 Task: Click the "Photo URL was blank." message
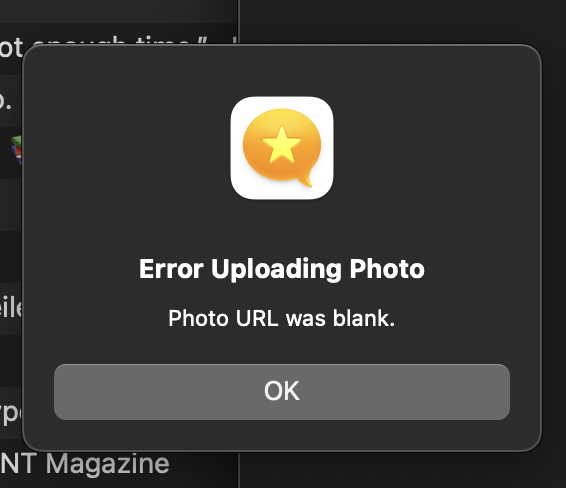tap(282, 318)
